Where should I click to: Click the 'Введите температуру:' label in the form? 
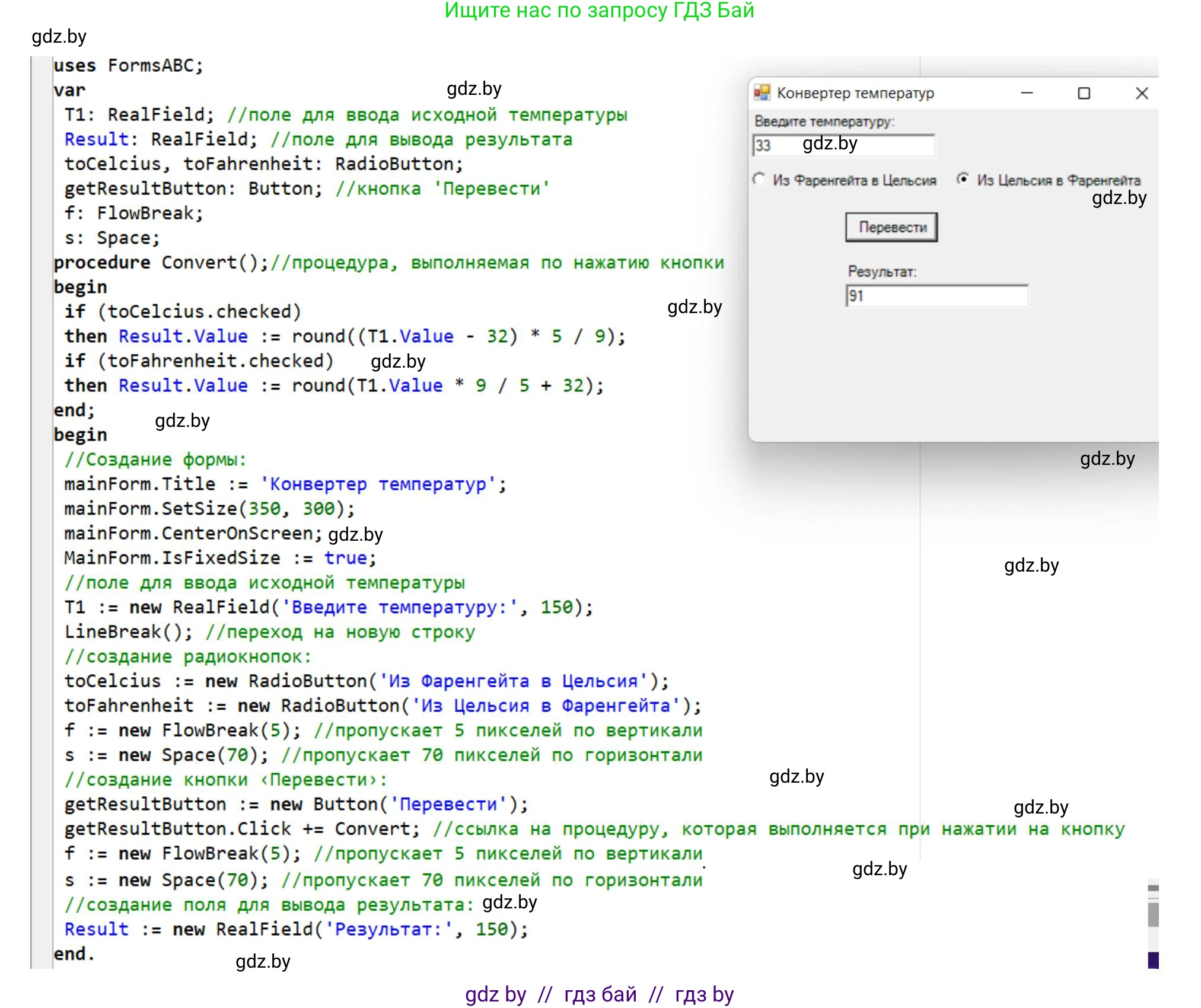pos(824,122)
